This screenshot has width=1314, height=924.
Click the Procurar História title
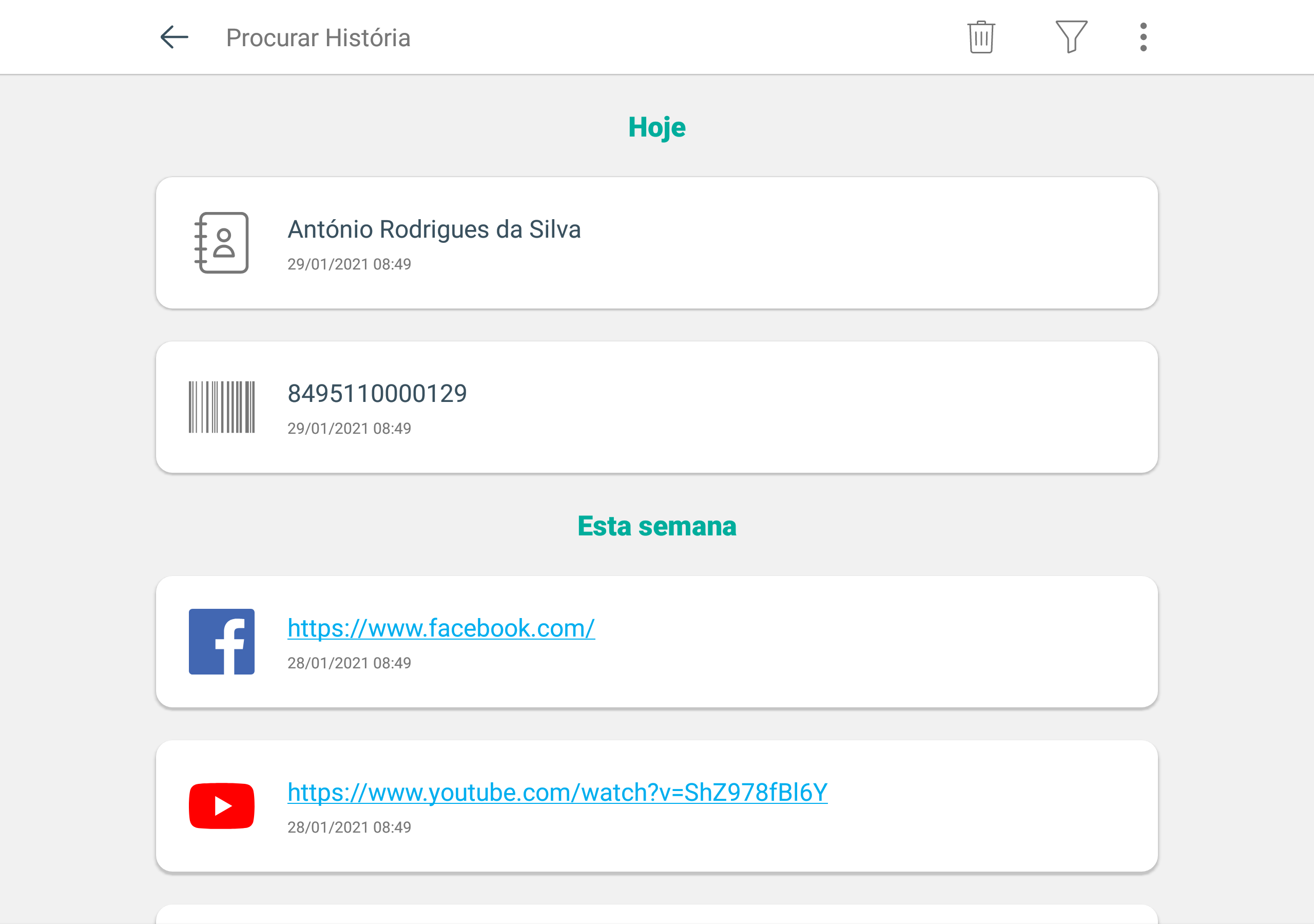tap(318, 38)
